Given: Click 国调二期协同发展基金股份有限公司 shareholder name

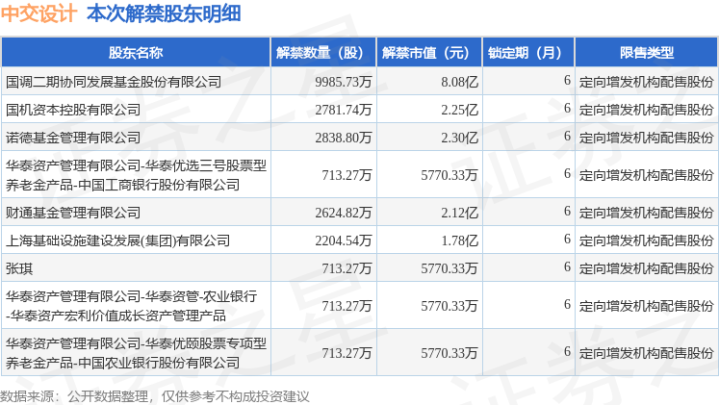Looking at the screenshot, I should tap(114, 82).
